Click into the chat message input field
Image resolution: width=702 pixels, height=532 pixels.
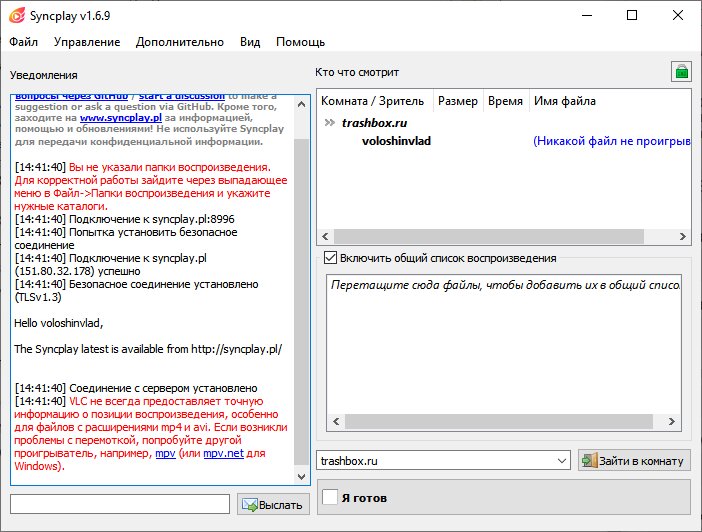click(x=120, y=504)
